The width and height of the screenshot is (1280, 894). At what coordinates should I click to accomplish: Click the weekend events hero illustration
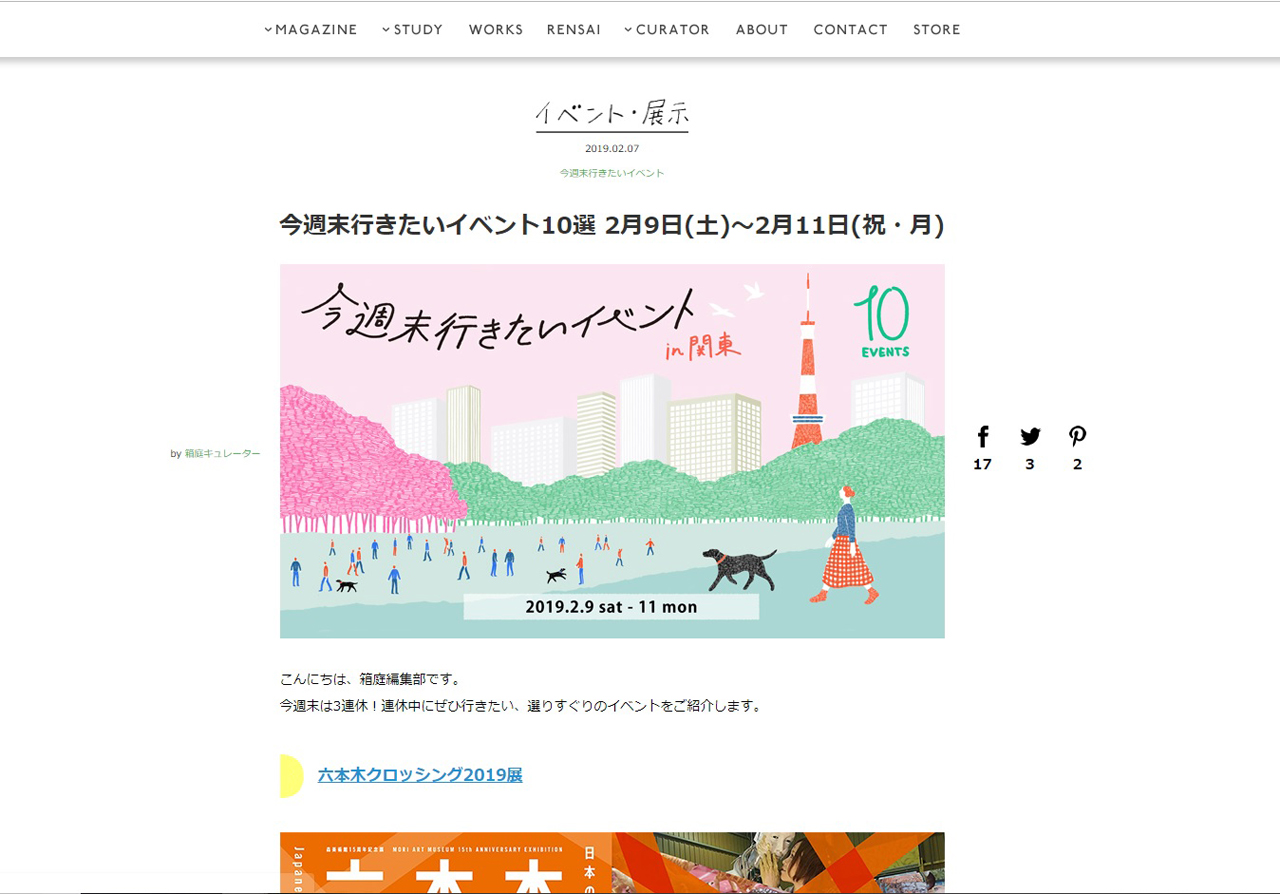tap(612, 451)
